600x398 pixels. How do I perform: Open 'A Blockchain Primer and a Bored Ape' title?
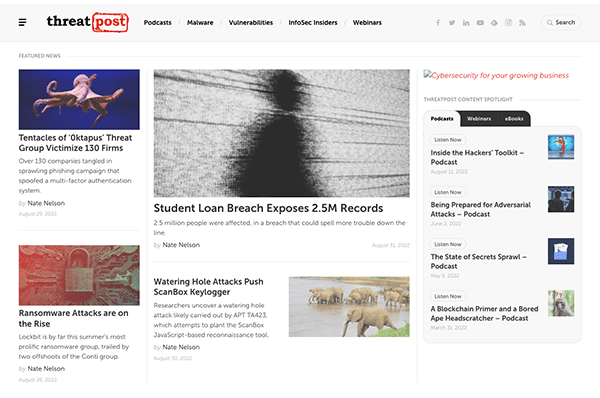484,313
